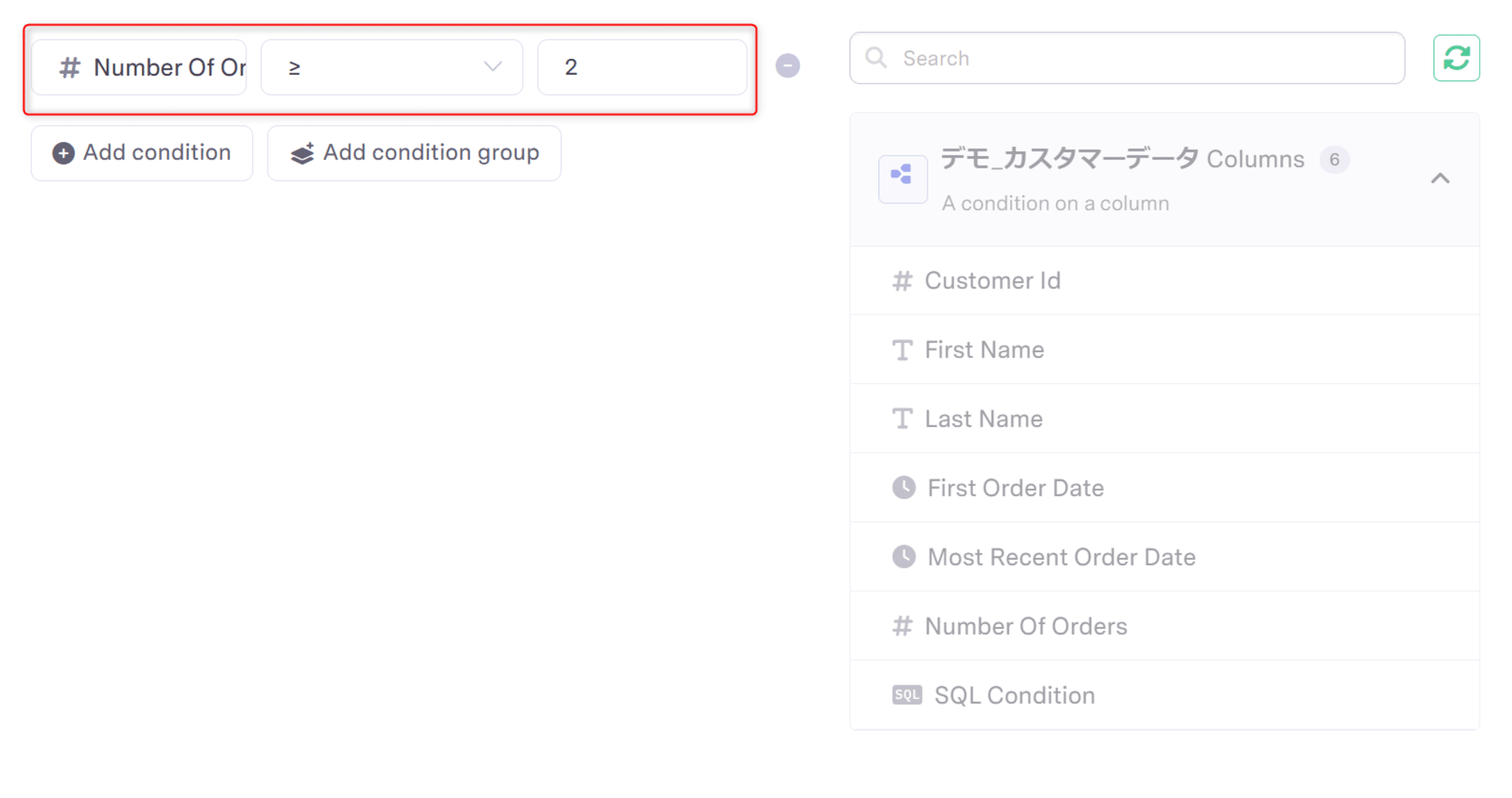Viewport: 1512px width, 798px height.
Task: Choose the First Order Date column
Action: [x=1164, y=488]
